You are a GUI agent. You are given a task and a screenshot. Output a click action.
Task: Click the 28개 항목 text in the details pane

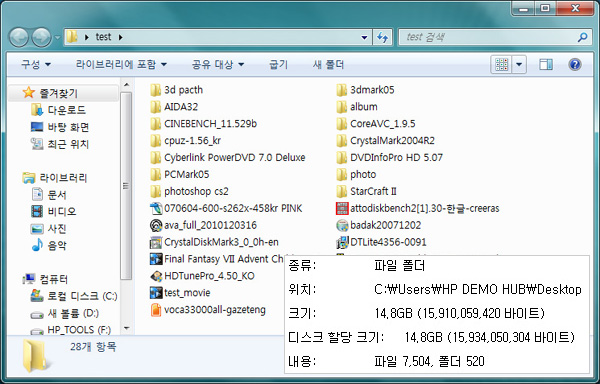[93, 347]
